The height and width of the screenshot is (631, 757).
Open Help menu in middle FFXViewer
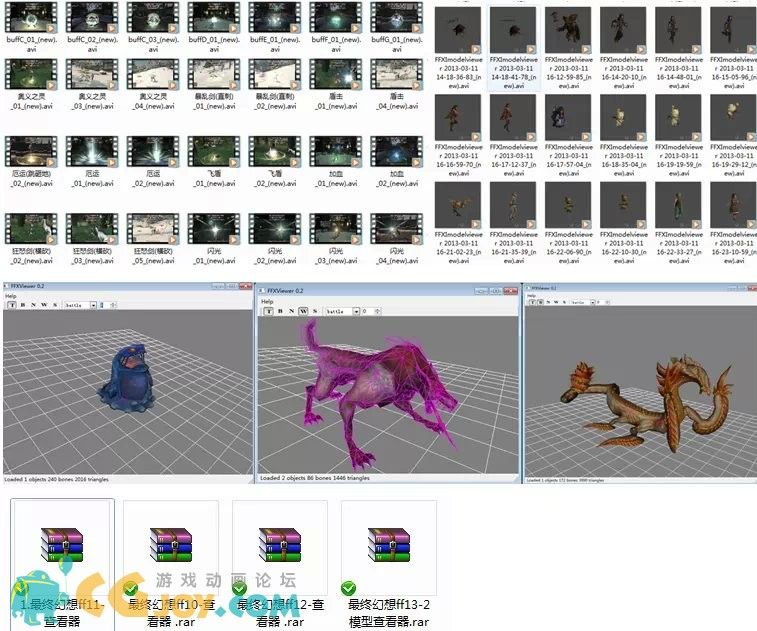click(267, 301)
